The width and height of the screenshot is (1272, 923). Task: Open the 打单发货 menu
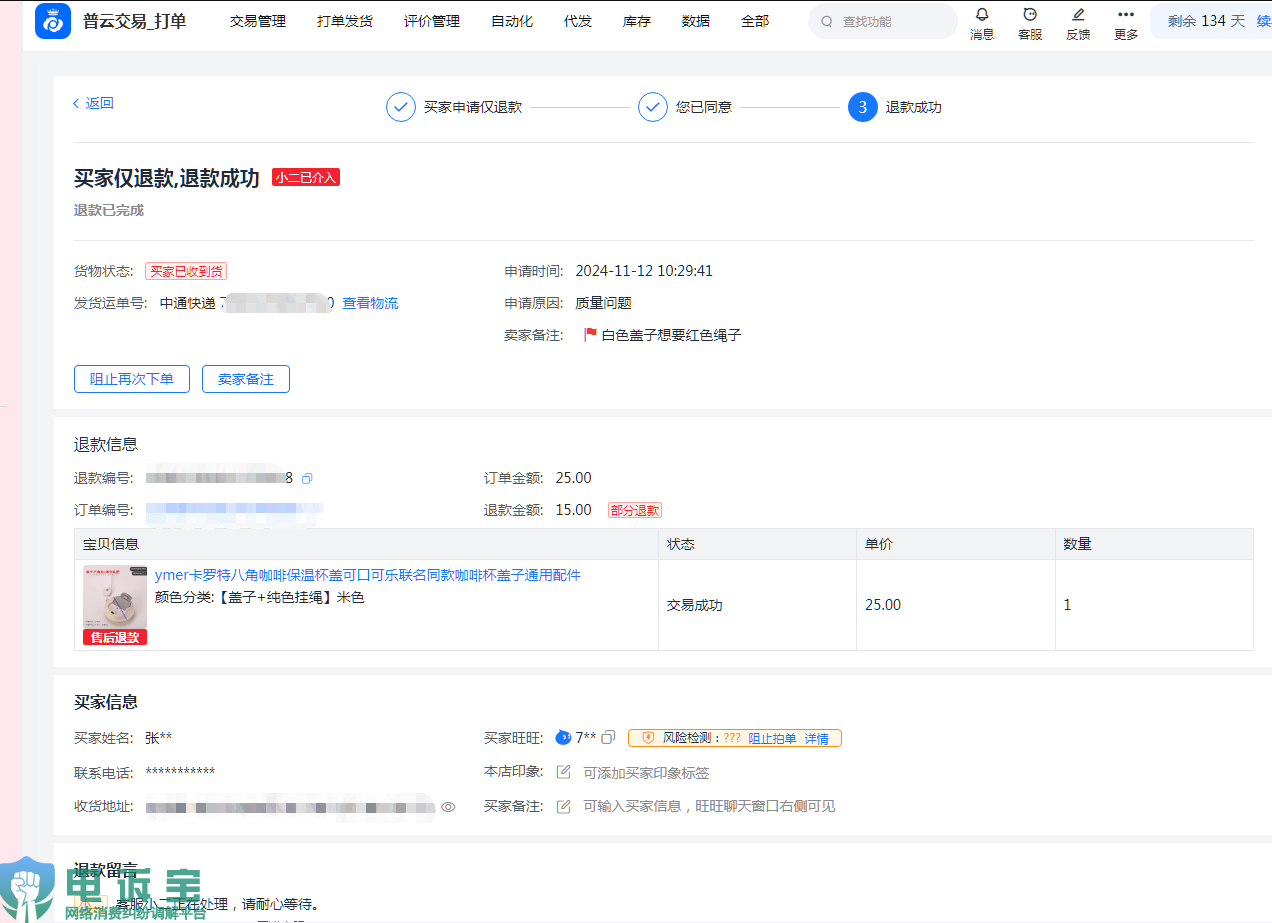pos(344,21)
